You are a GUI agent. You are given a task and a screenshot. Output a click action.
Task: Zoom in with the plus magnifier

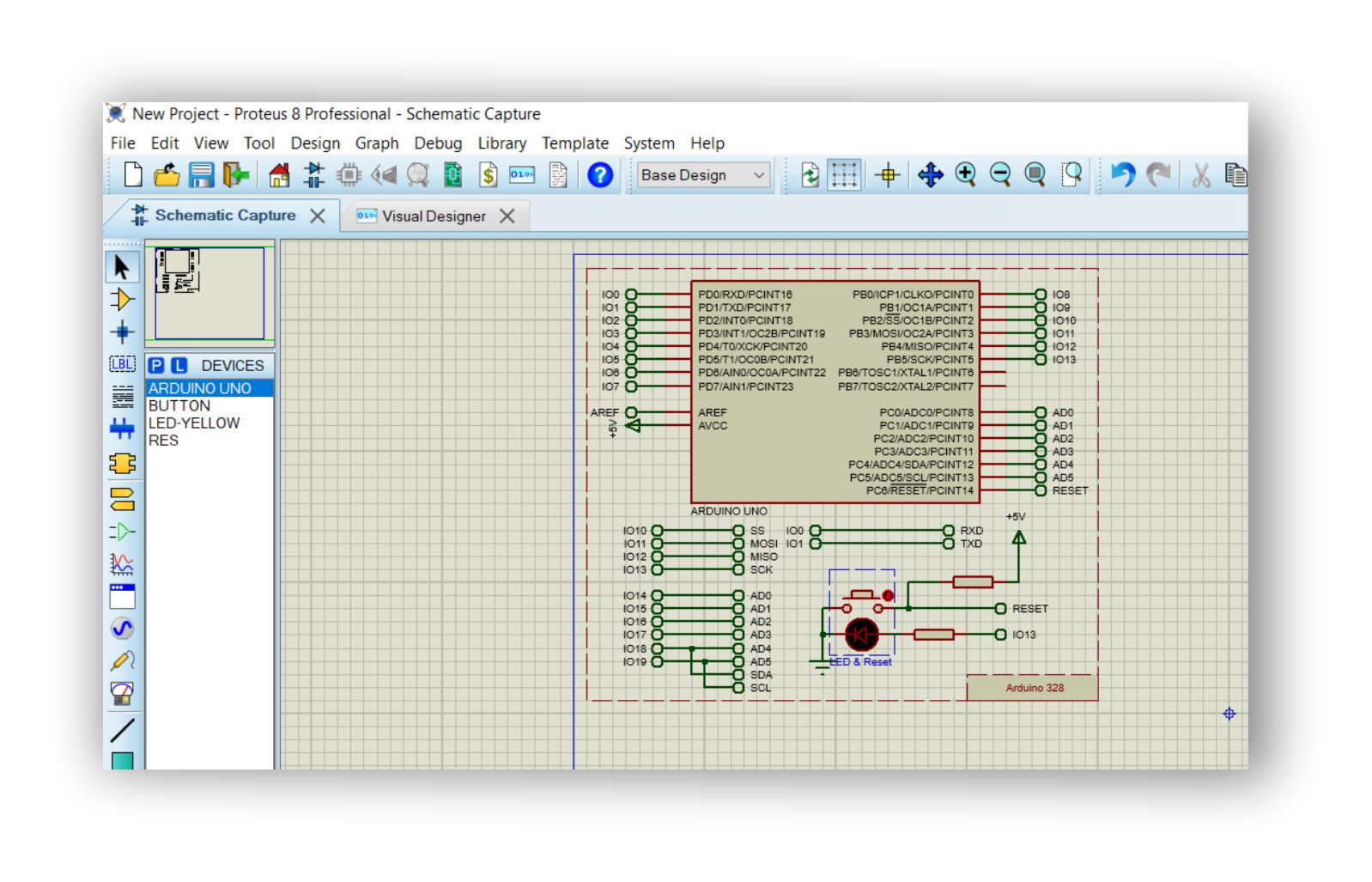click(966, 175)
